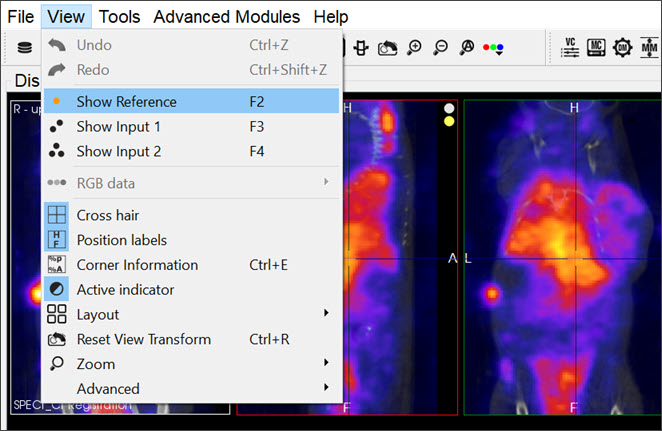Toggle Position labels on the view
The width and height of the screenshot is (662, 431).
(x=121, y=240)
